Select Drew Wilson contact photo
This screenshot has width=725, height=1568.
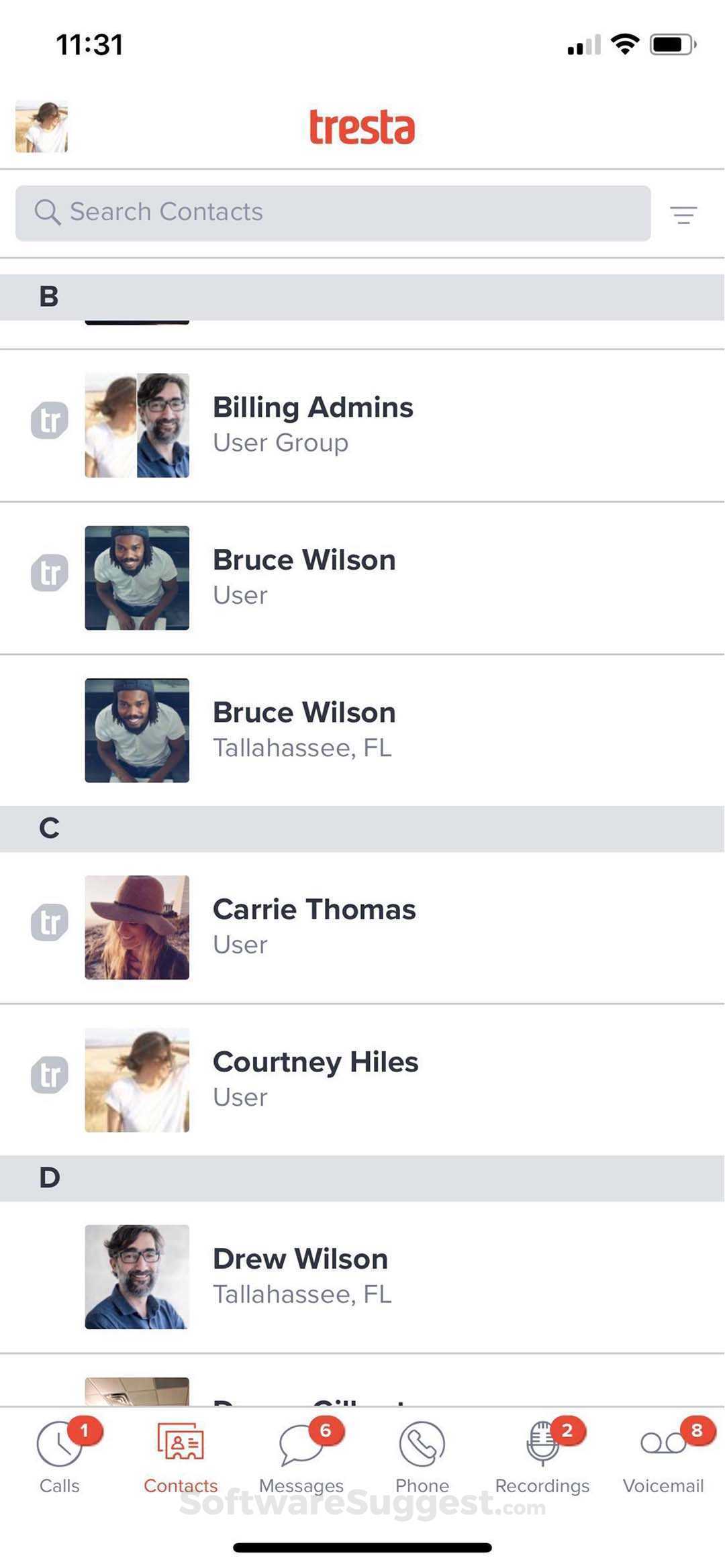(x=137, y=1277)
